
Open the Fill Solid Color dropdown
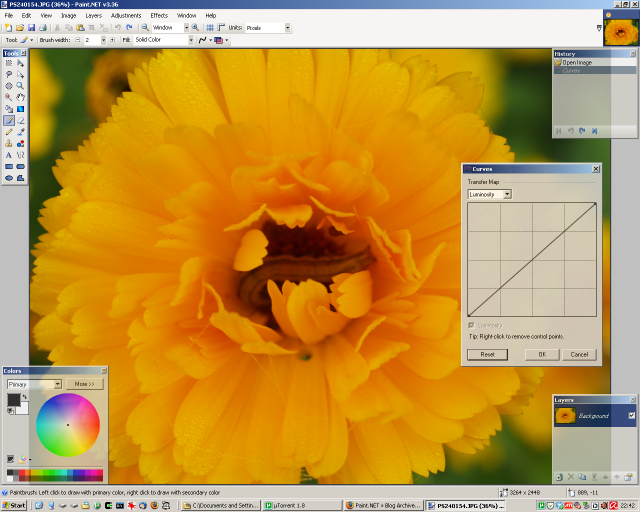click(x=191, y=40)
